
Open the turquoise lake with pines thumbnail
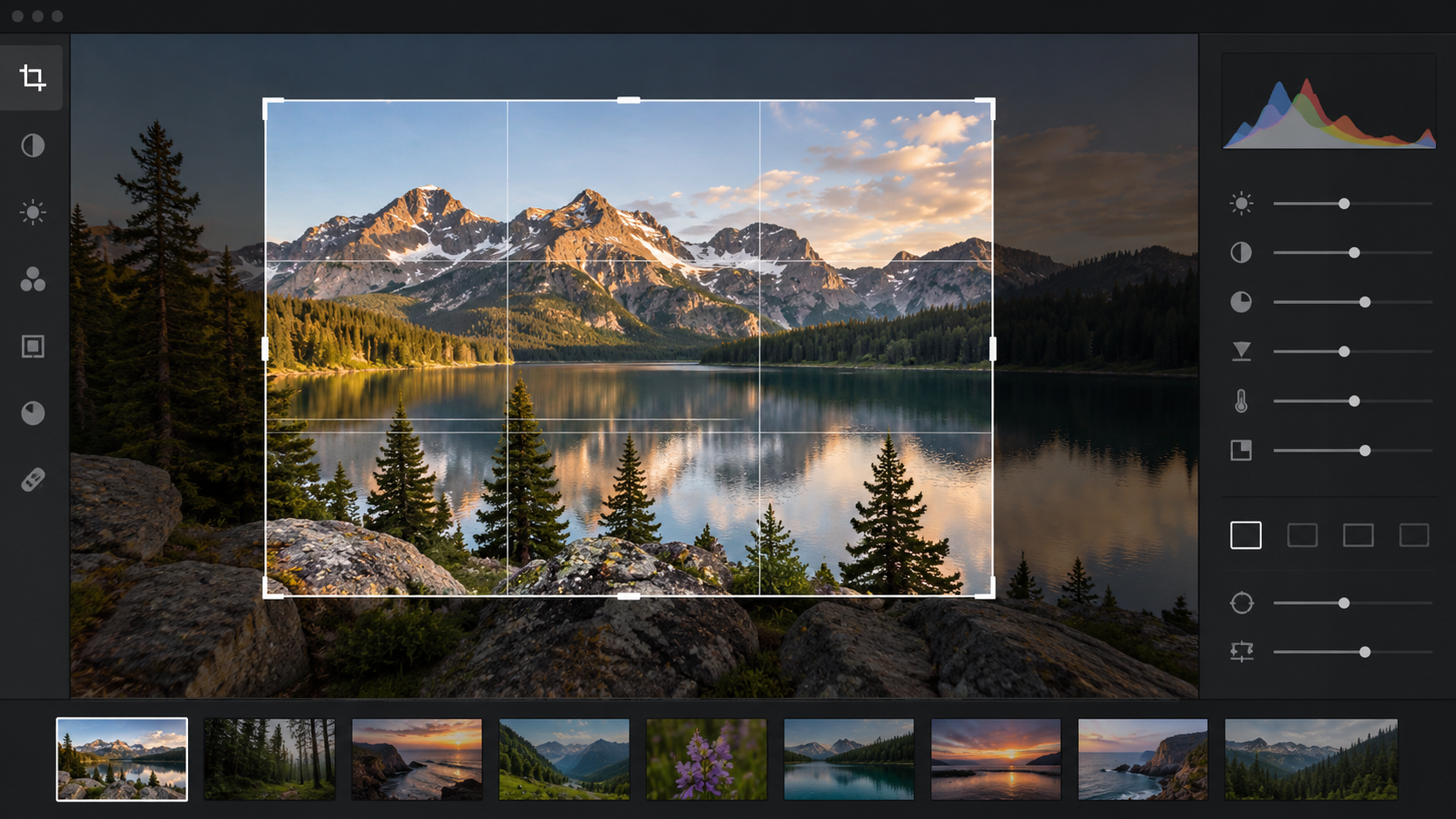(x=849, y=759)
